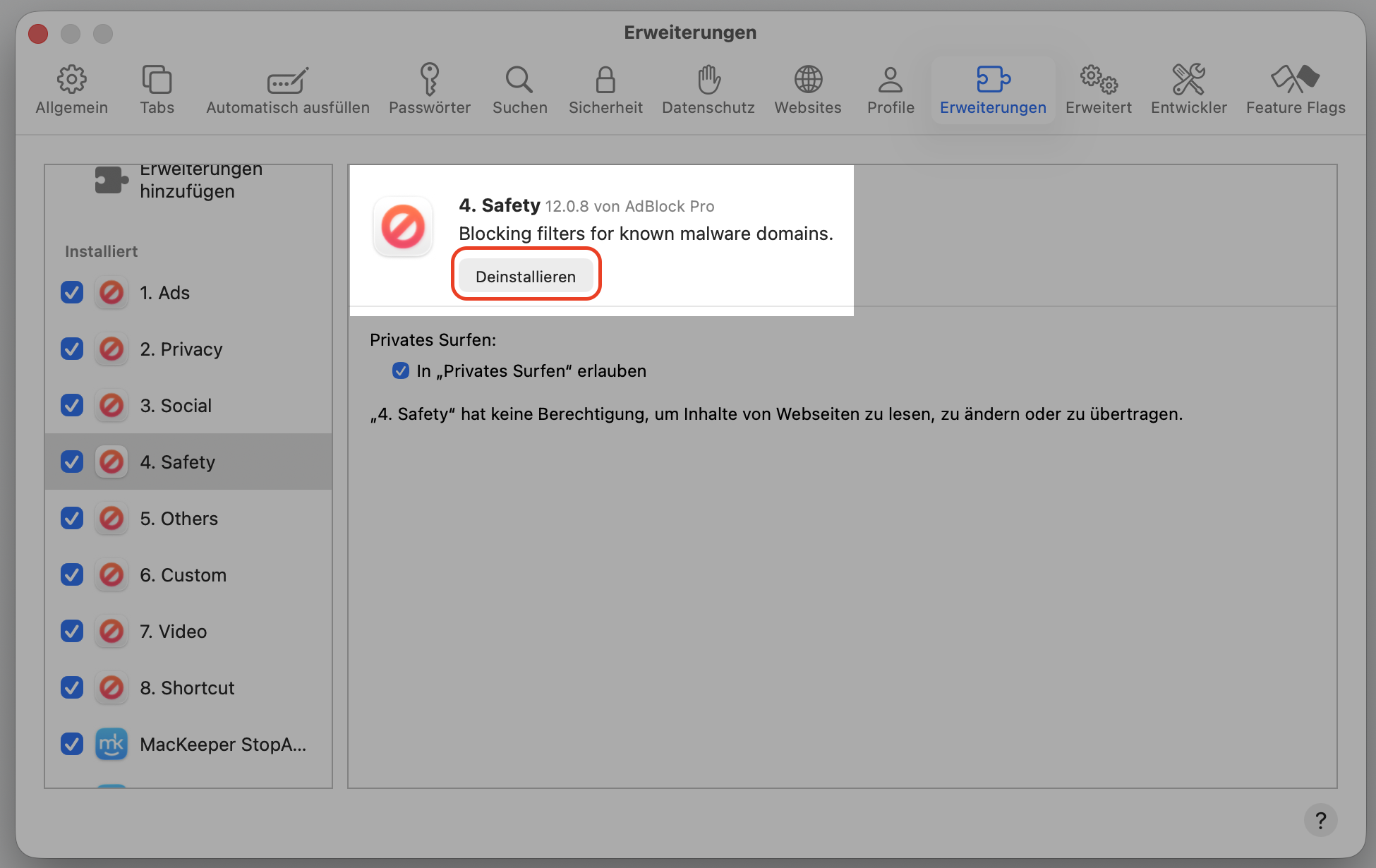
Task: Click Erweiterungen hinzufügen puzzle icon
Action: tap(111, 180)
